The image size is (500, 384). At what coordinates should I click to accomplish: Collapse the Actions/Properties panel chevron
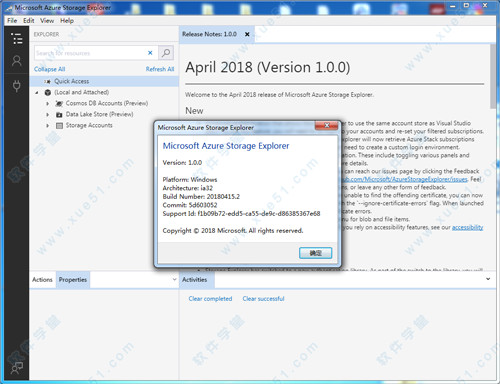point(174,279)
